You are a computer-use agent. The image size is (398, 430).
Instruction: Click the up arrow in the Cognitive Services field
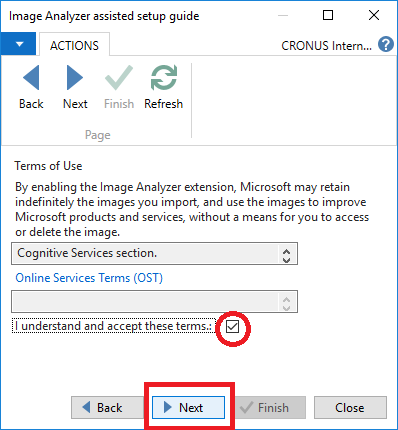[286, 251]
